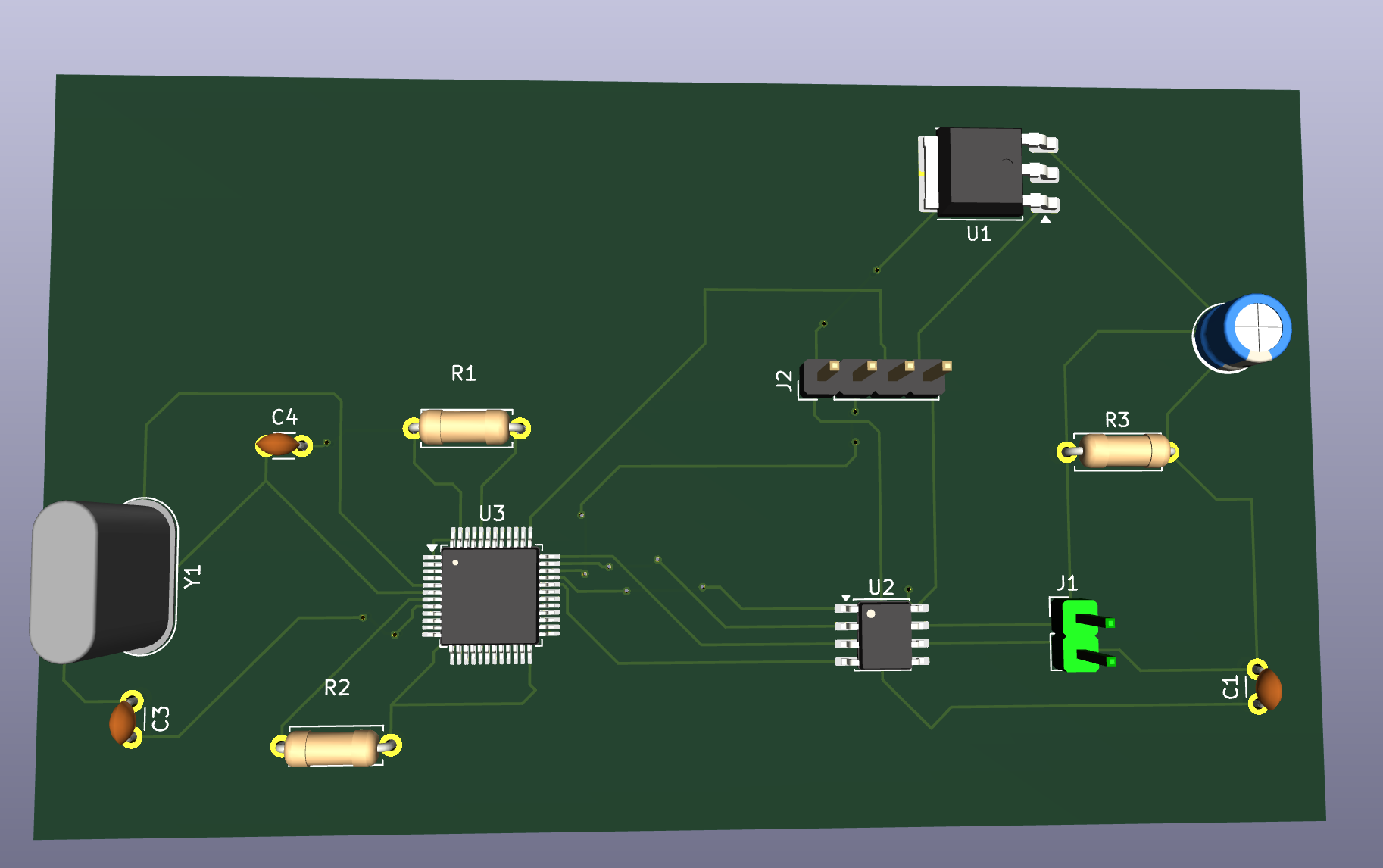This screenshot has height=868, width=1383.
Task: Pick the J2 four-pin header
Action: (x=876, y=377)
